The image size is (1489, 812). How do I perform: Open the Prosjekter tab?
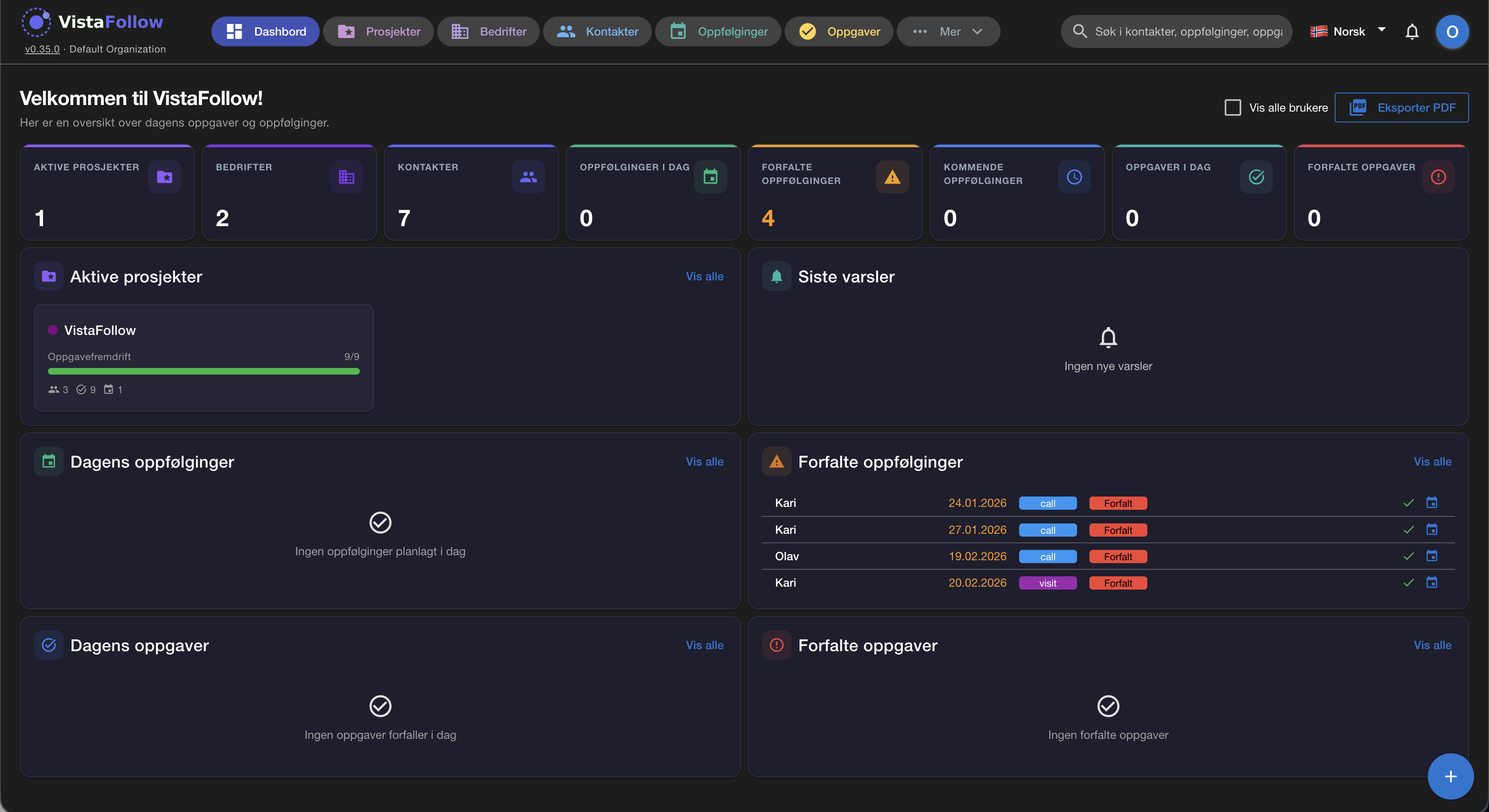click(x=378, y=31)
